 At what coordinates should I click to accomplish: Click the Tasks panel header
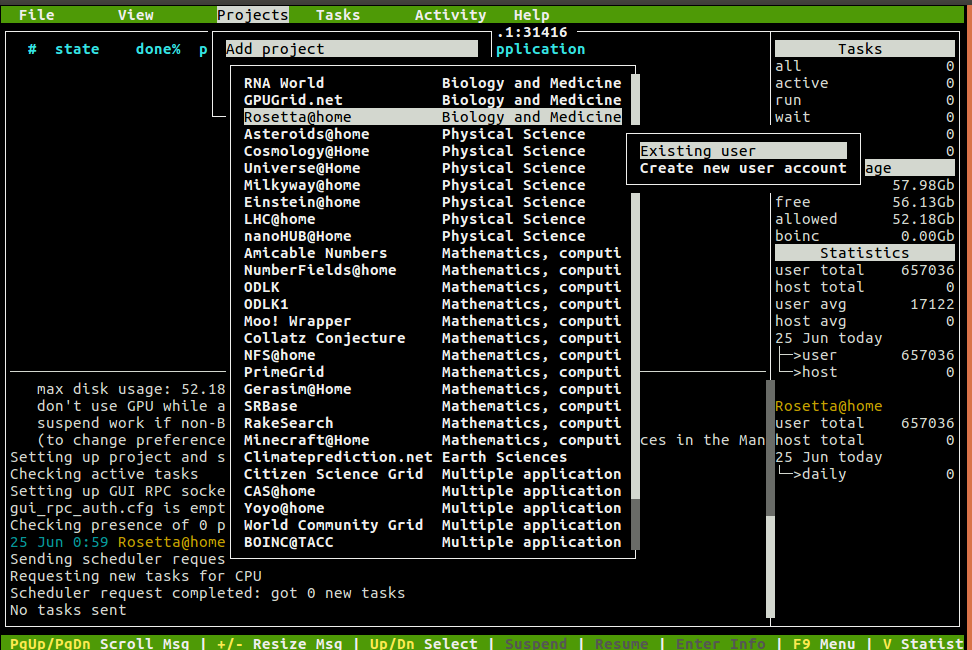(865, 49)
